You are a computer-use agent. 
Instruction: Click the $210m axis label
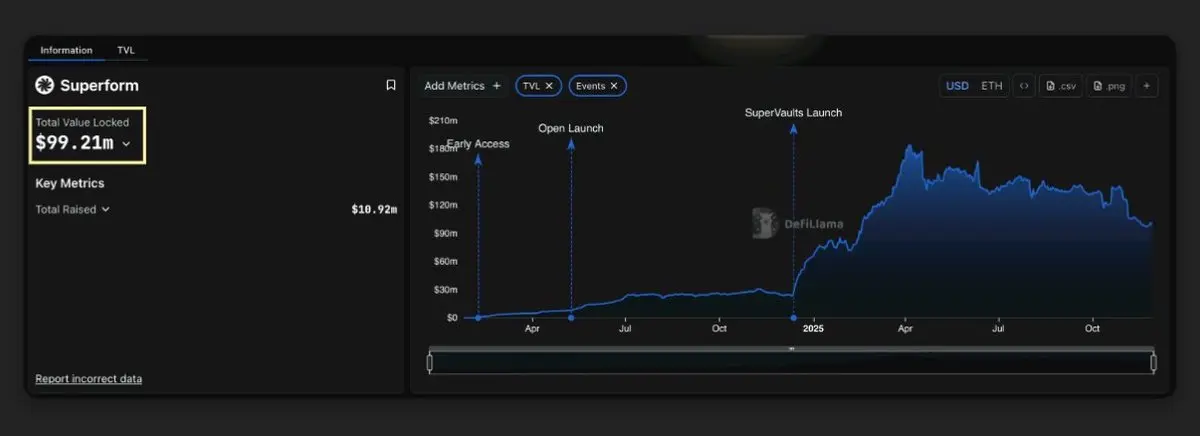(443, 120)
